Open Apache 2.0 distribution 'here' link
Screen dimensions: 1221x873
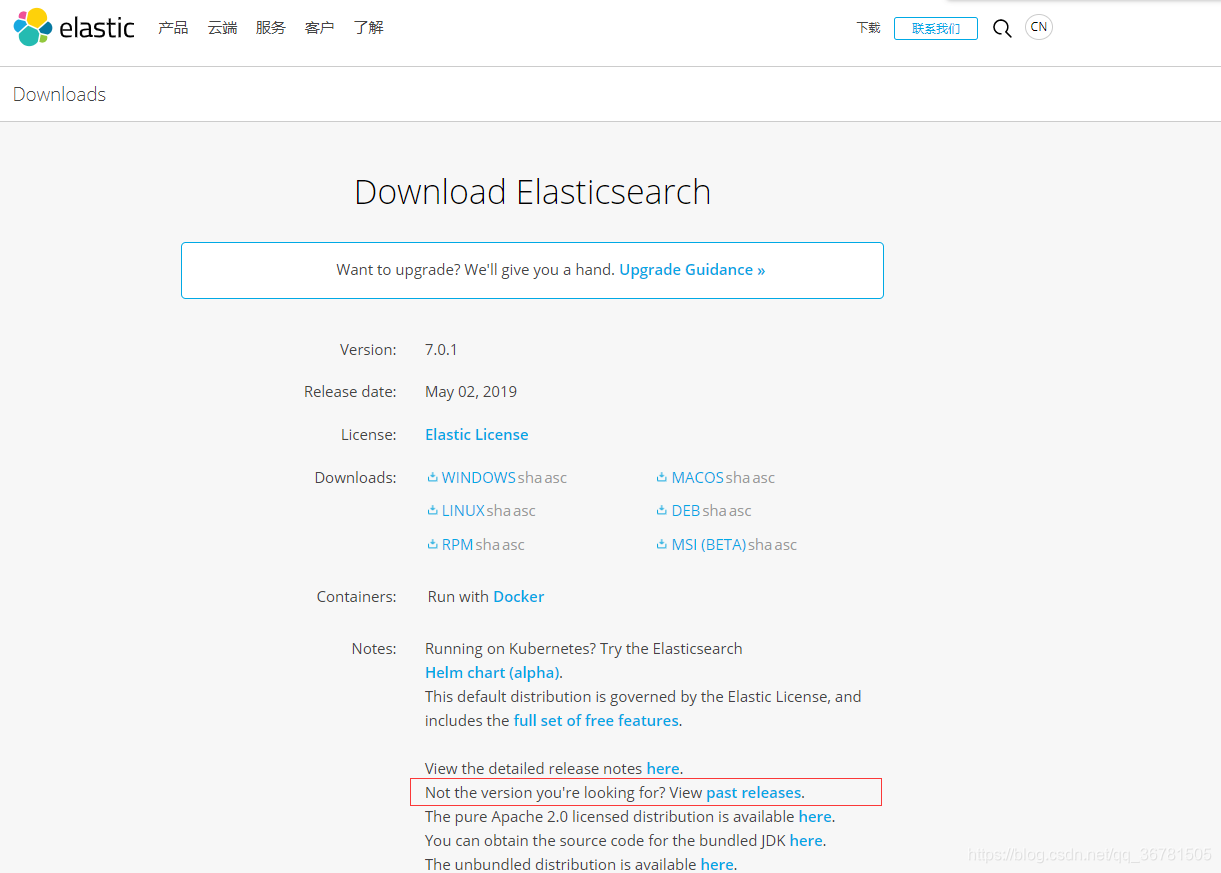tap(815, 817)
